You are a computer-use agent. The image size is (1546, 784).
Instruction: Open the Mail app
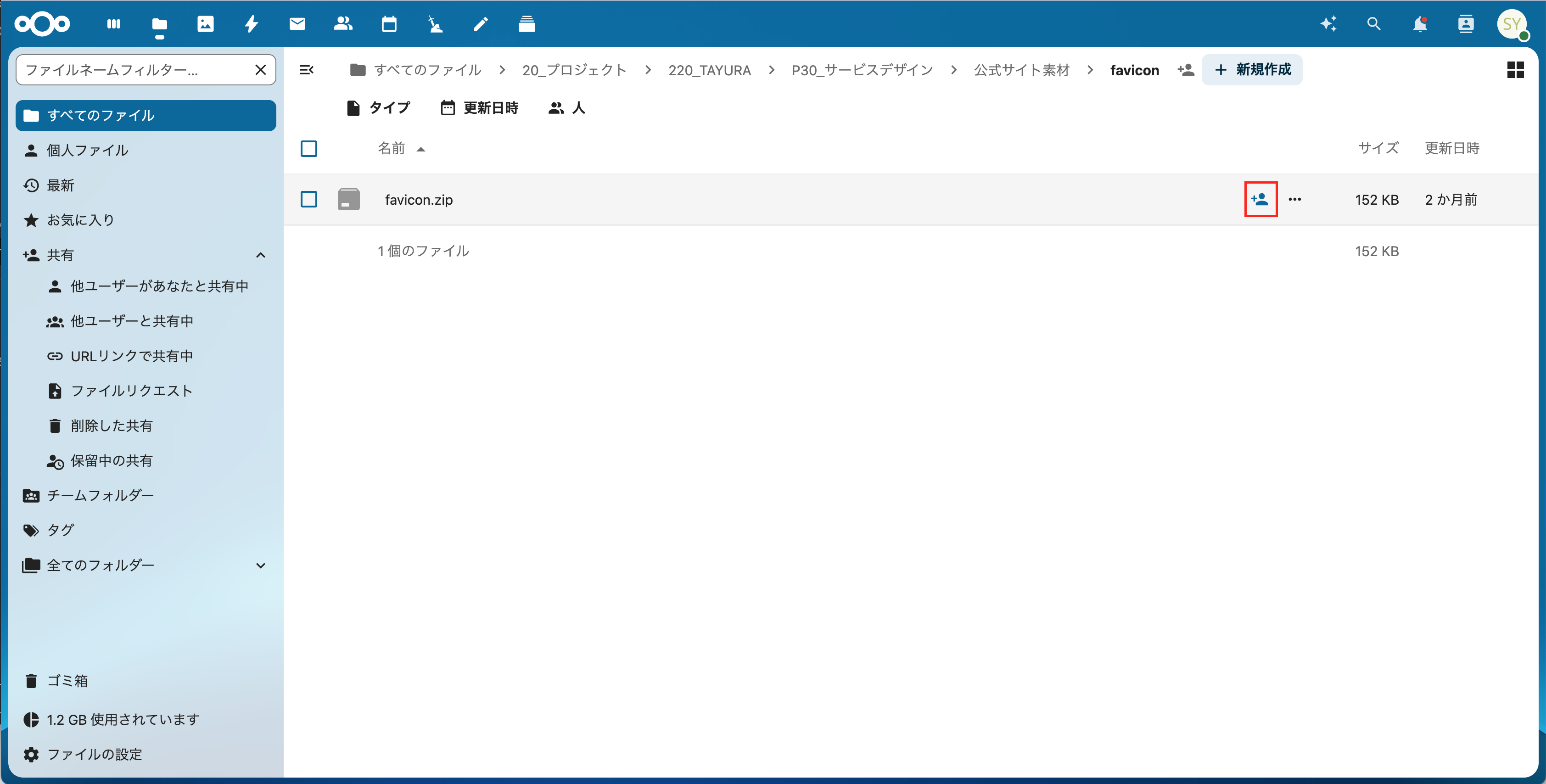297,24
